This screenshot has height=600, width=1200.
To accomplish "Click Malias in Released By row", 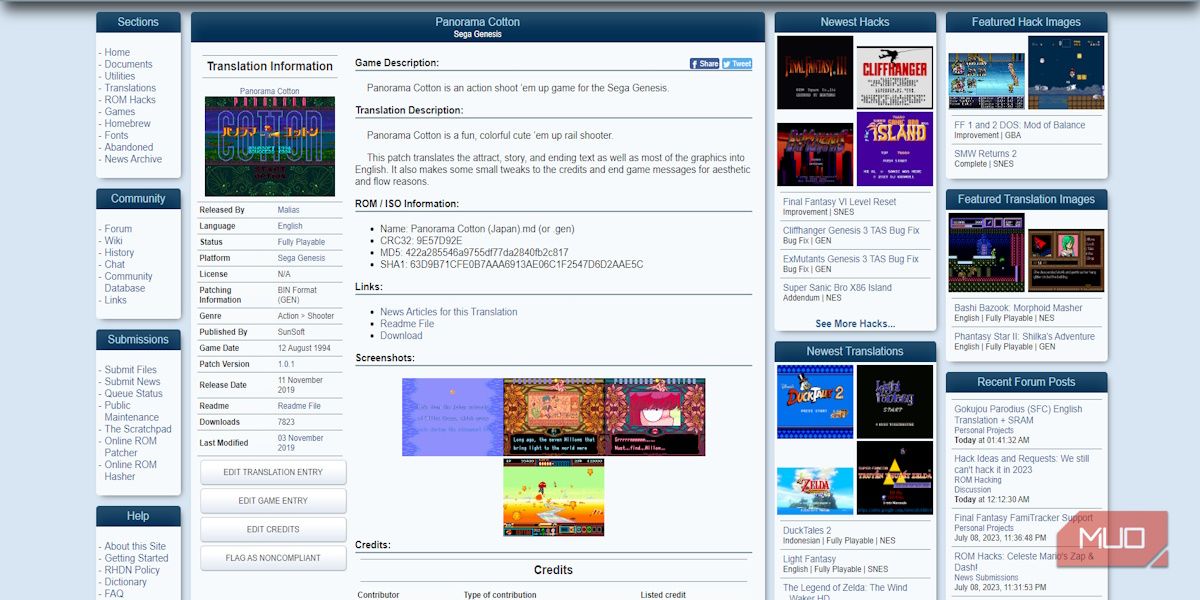I will [x=288, y=210].
